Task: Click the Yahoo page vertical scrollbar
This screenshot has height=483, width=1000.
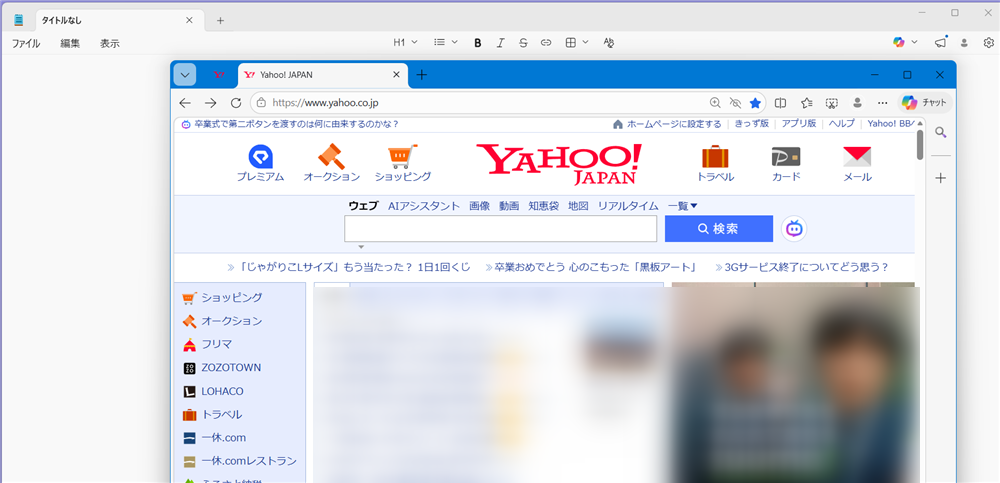Action: (920, 144)
